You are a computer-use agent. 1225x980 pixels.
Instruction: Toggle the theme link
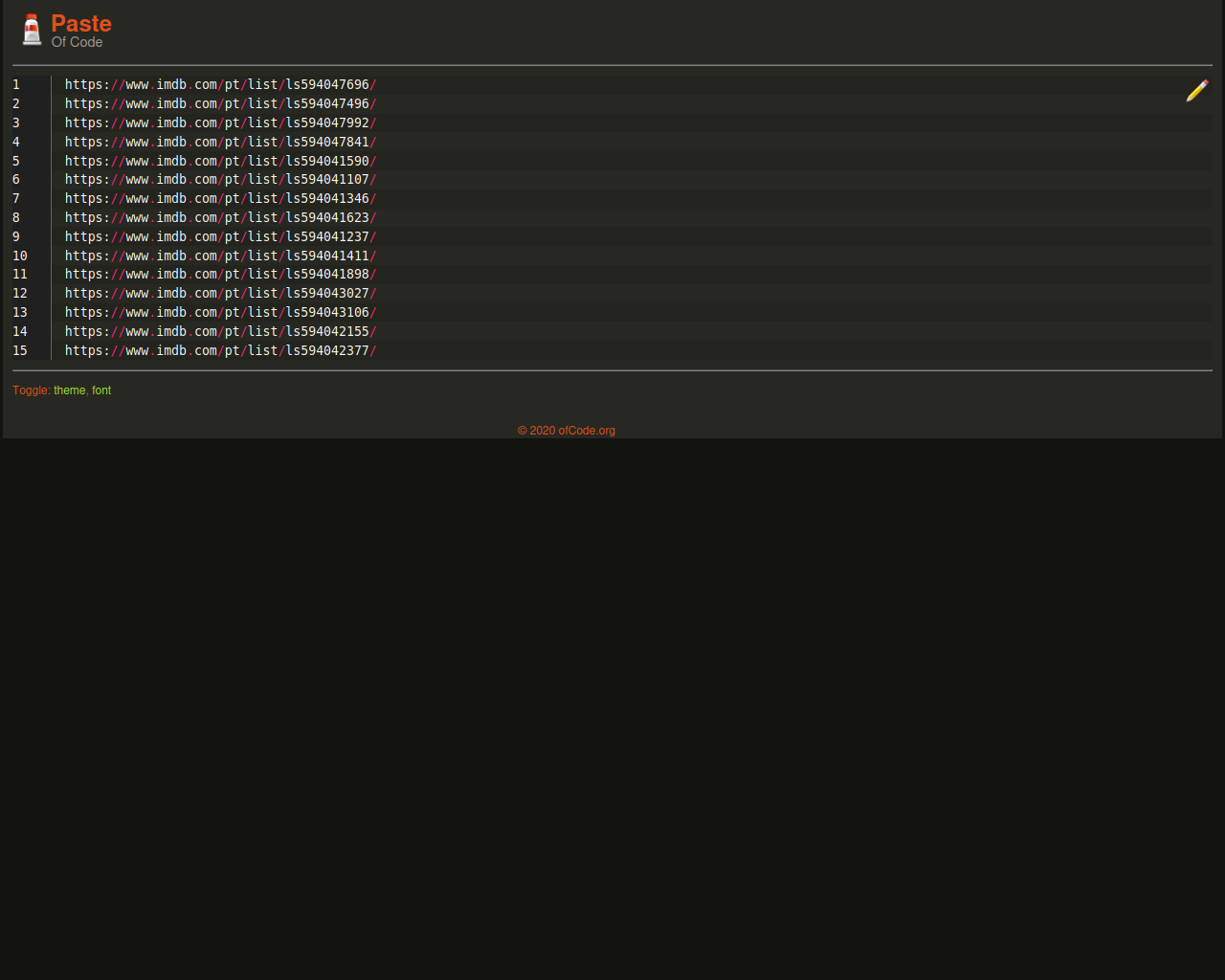pyautogui.click(x=70, y=390)
